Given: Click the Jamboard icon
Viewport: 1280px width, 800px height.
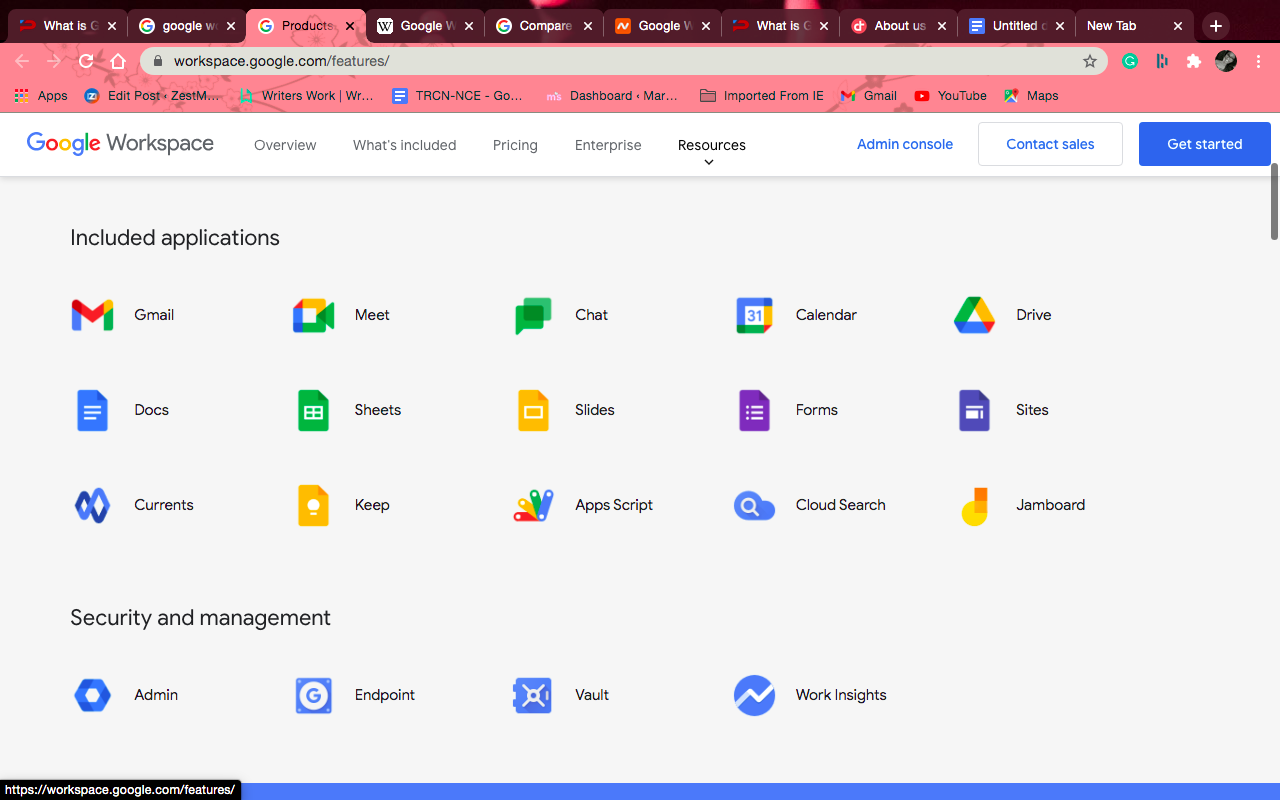Looking at the screenshot, I should coord(974,504).
